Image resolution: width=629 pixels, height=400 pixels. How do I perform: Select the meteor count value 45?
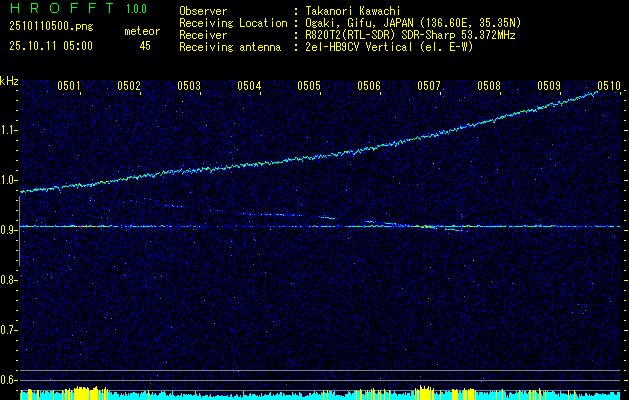click(145, 45)
